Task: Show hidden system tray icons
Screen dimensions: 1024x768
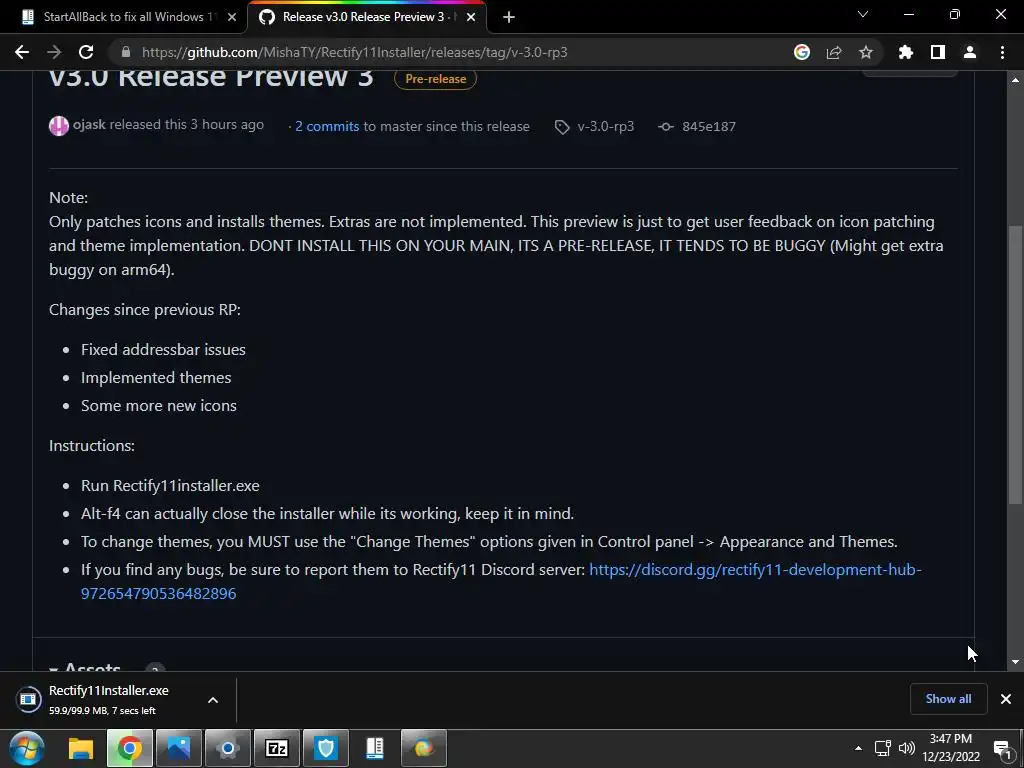Action: 858,748
